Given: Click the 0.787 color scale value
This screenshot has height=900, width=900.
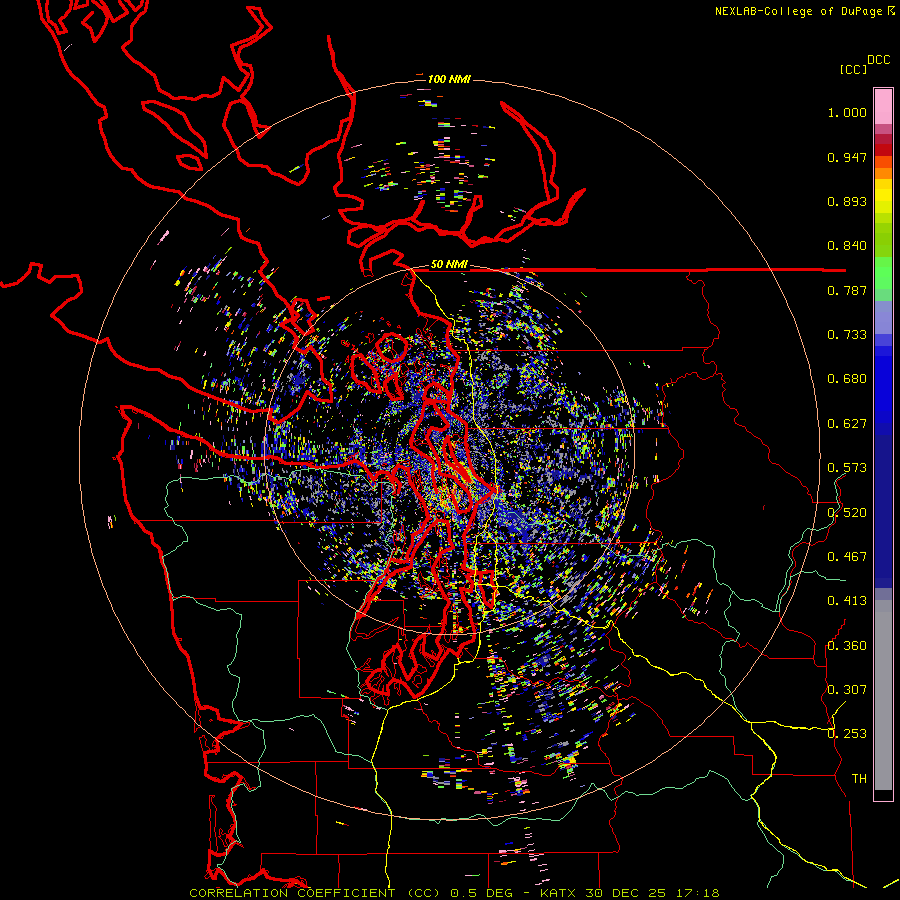Looking at the screenshot, I should tap(847, 290).
